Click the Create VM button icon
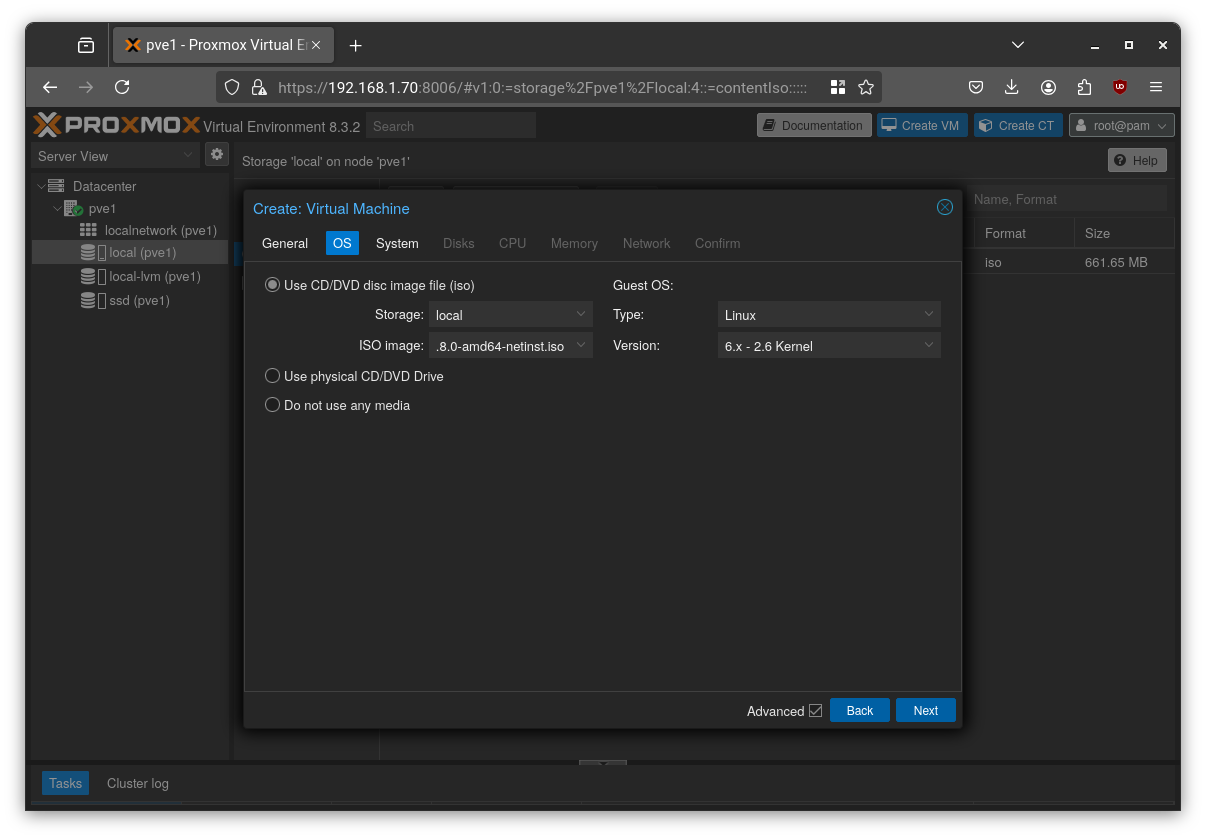Viewport: 1206px width, 839px height. [887, 125]
